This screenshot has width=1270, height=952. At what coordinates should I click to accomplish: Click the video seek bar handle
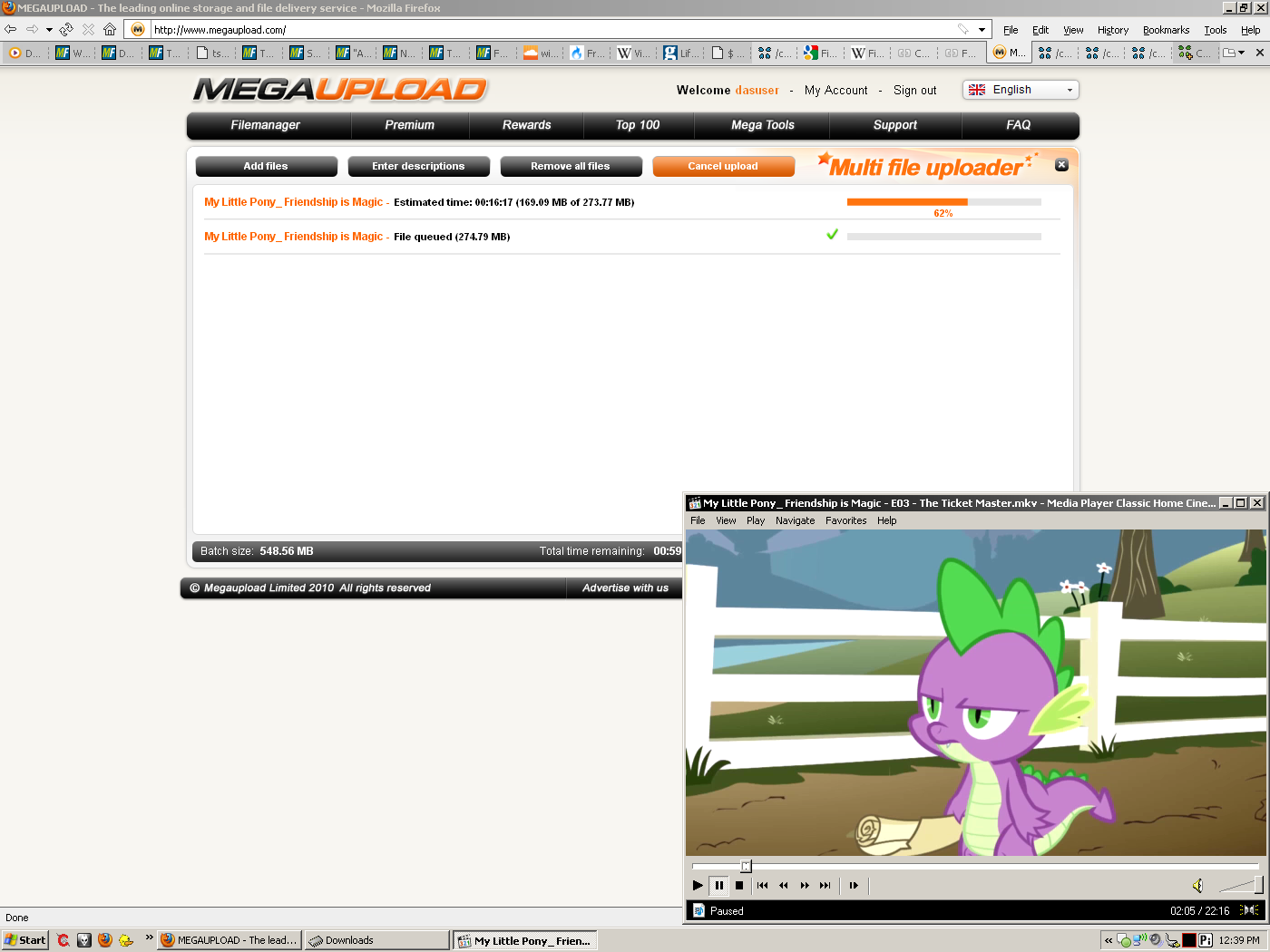pos(746,866)
